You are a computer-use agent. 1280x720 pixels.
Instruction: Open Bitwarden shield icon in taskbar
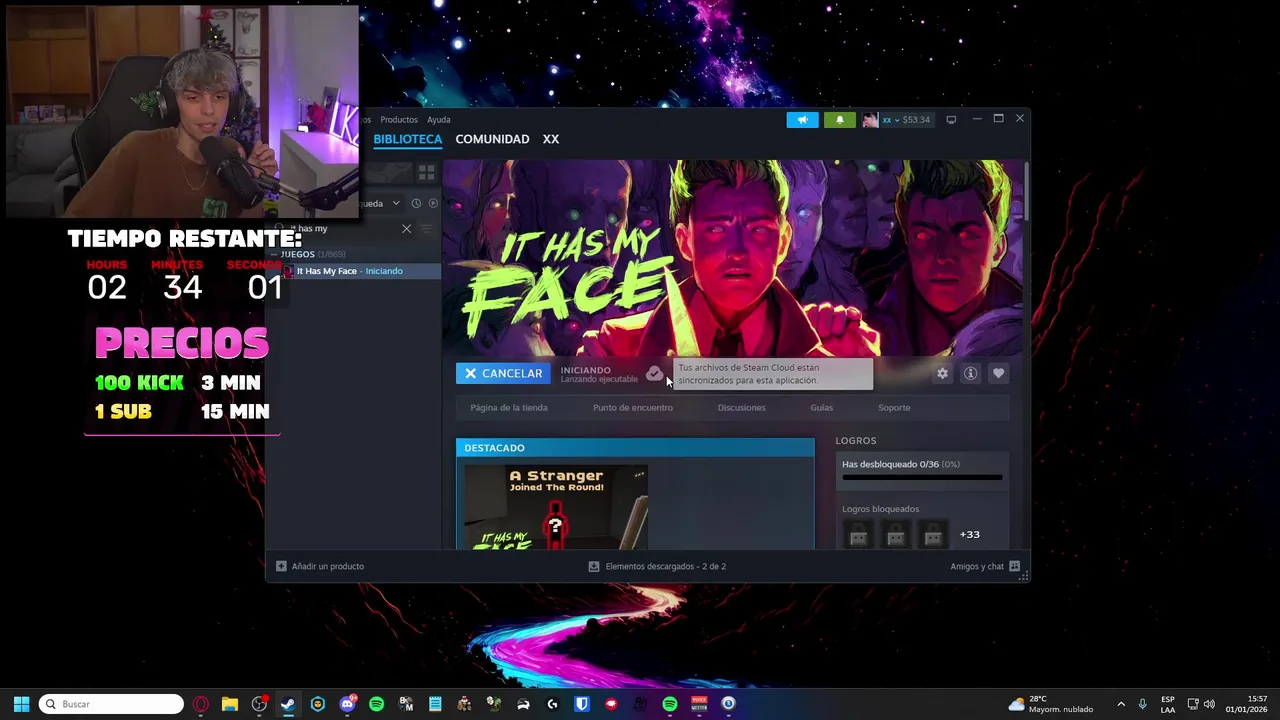581,704
